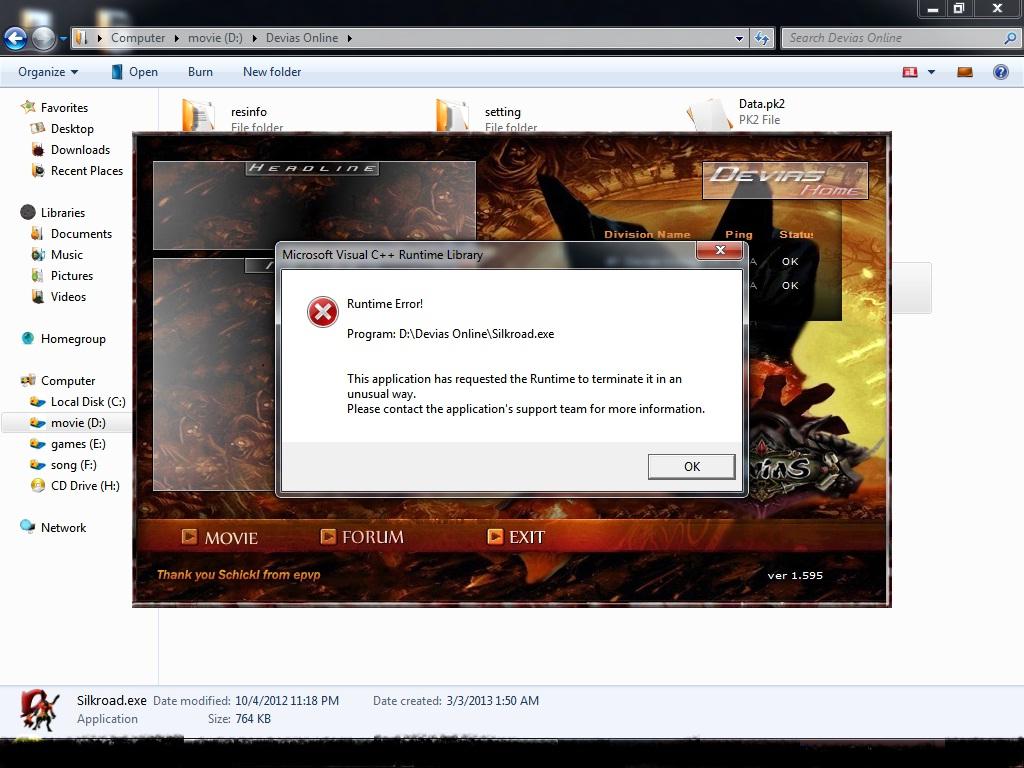
Task: Click Computer in the address breadcrumb
Action: [138, 38]
